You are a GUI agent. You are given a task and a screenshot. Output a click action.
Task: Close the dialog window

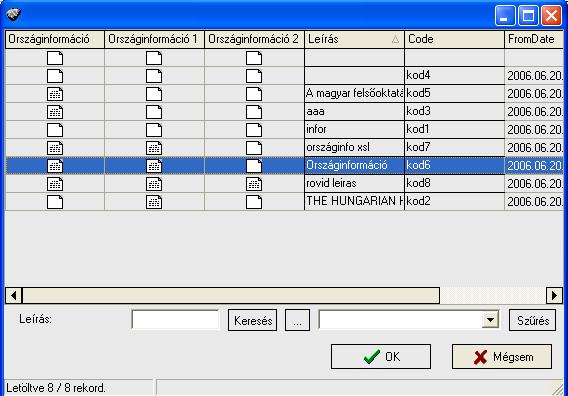click(551, 16)
